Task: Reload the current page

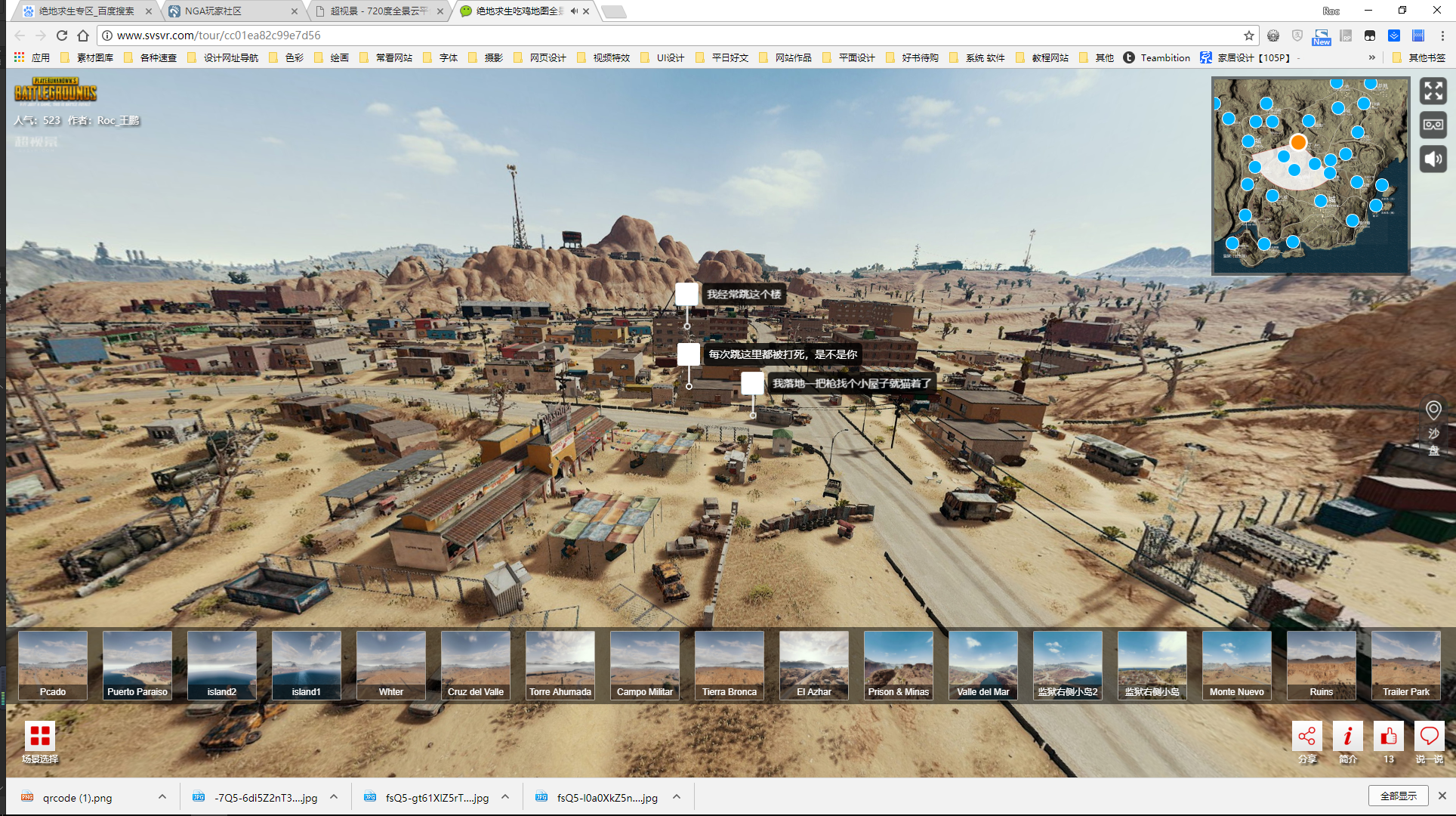Action: point(62,36)
